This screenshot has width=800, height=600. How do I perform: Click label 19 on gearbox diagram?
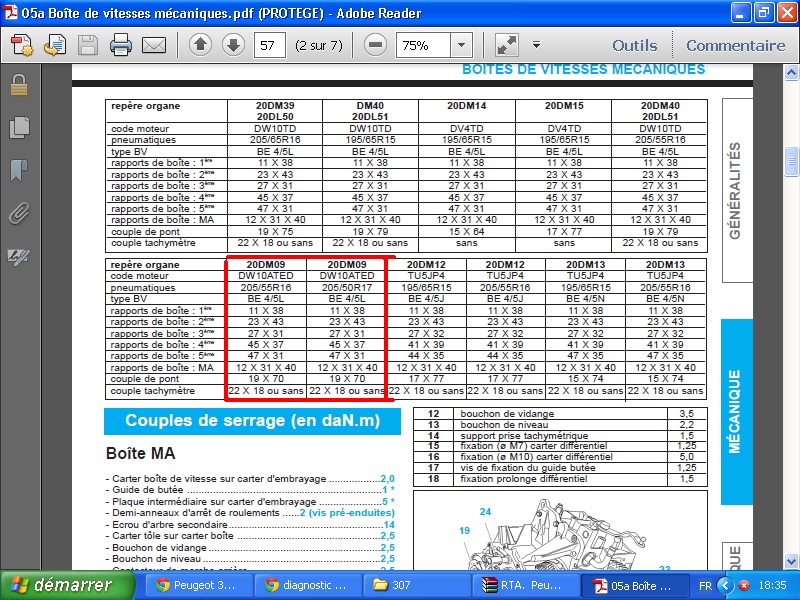(464, 531)
